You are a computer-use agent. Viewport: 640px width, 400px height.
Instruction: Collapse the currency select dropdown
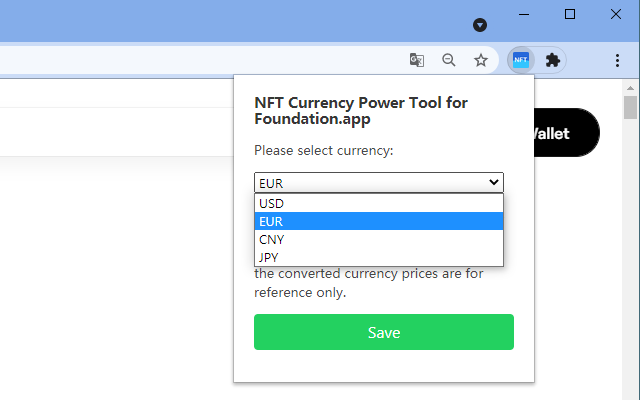click(x=379, y=182)
